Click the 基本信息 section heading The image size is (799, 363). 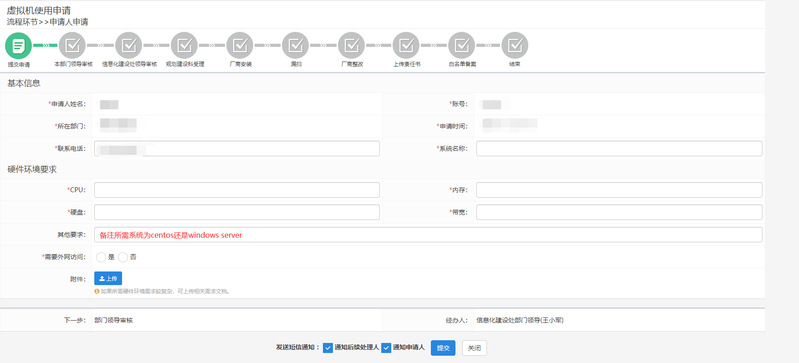pos(23,83)
